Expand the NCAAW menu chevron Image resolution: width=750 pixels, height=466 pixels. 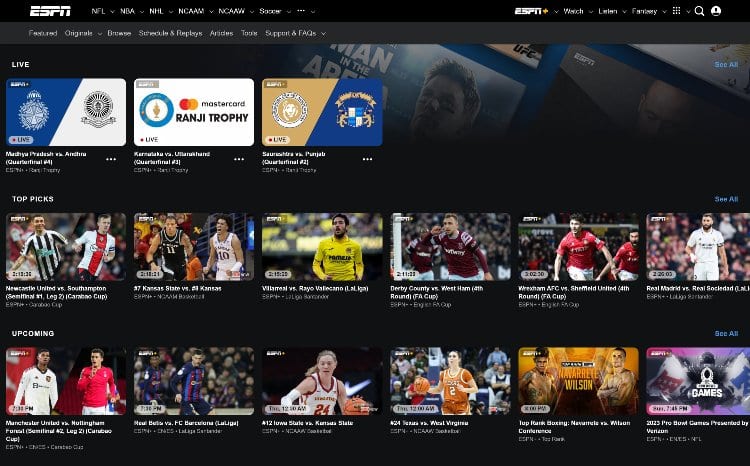click(252, 11)
